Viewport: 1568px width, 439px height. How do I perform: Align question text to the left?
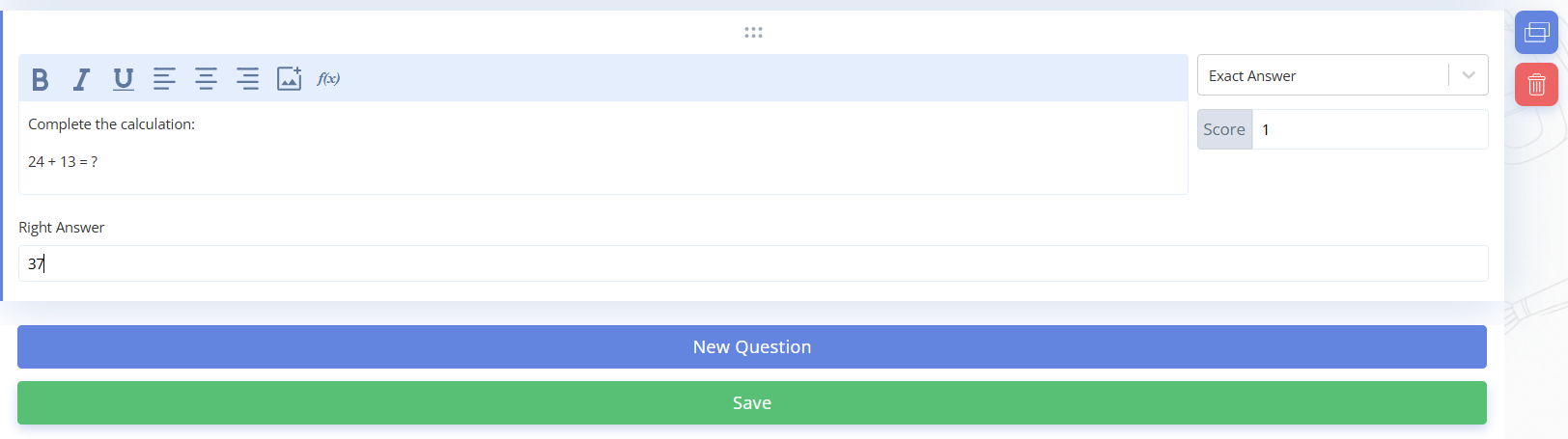[164, 79]
